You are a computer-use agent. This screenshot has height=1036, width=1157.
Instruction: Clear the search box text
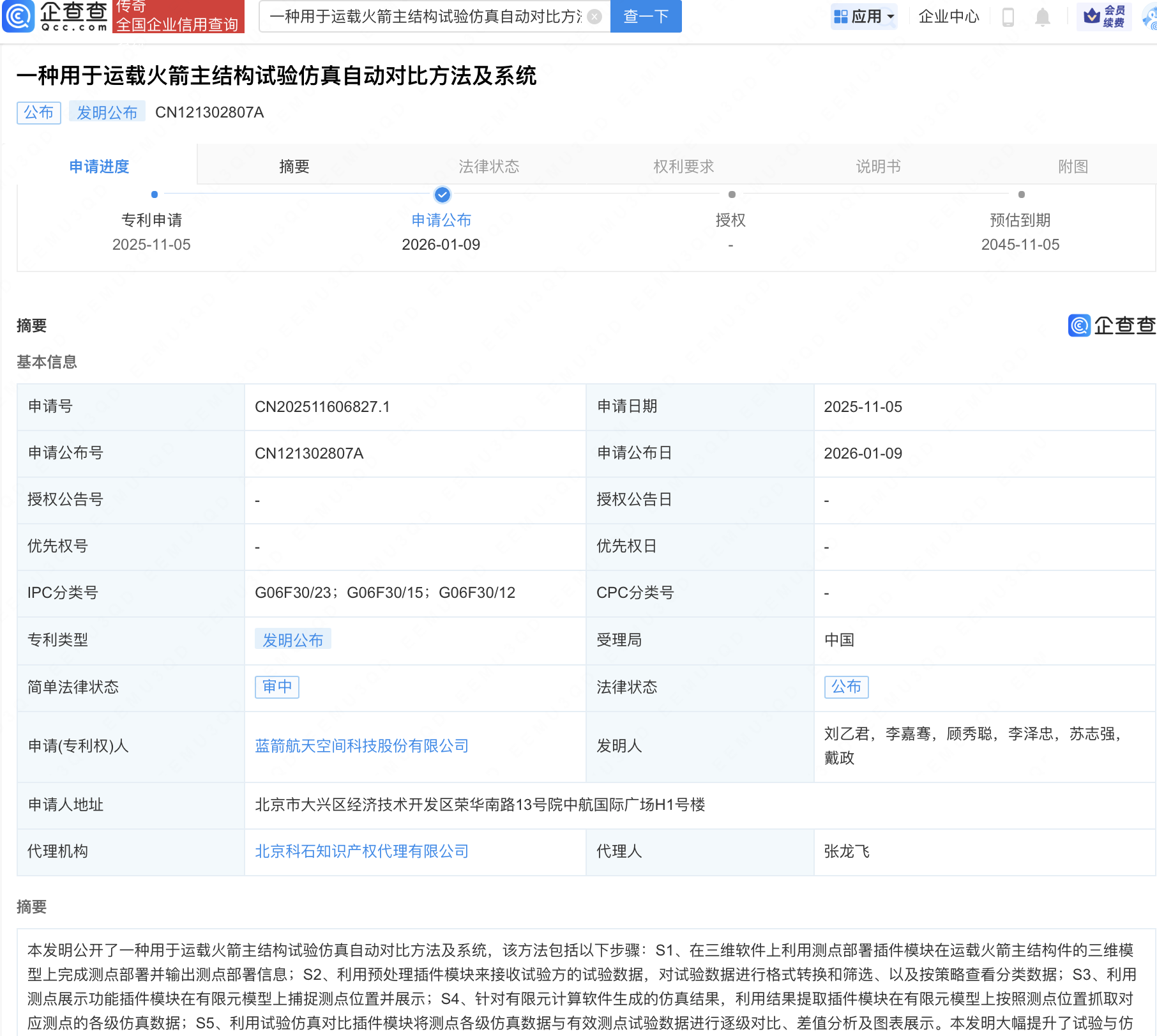(x=594, y=17)
